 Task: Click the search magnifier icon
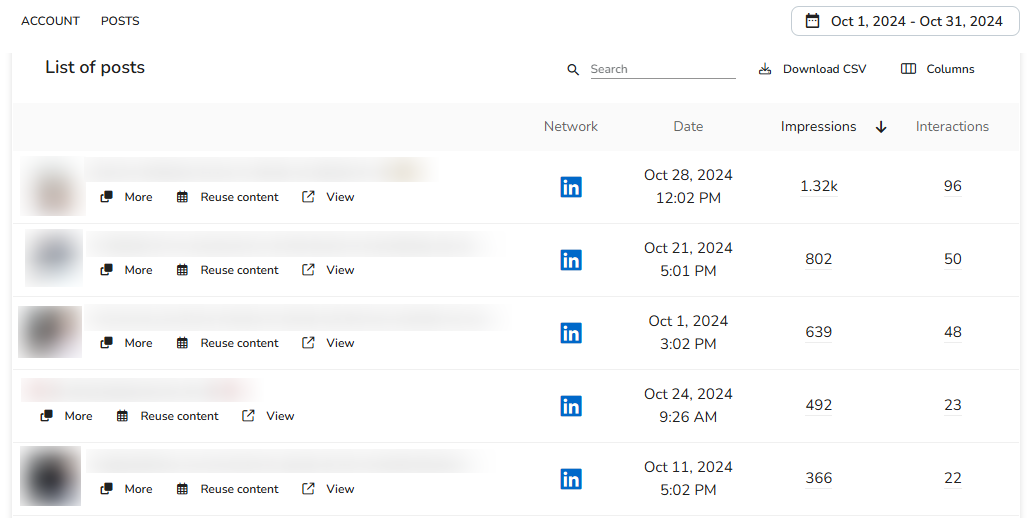tap(573, 70)
